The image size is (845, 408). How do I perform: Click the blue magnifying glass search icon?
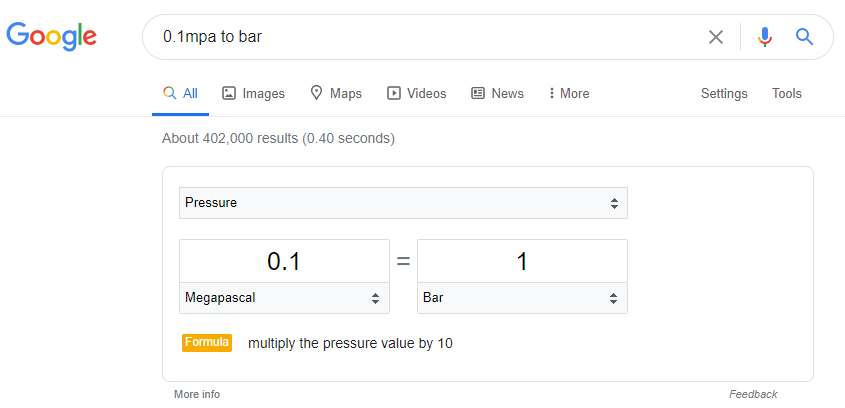[804, 37]
